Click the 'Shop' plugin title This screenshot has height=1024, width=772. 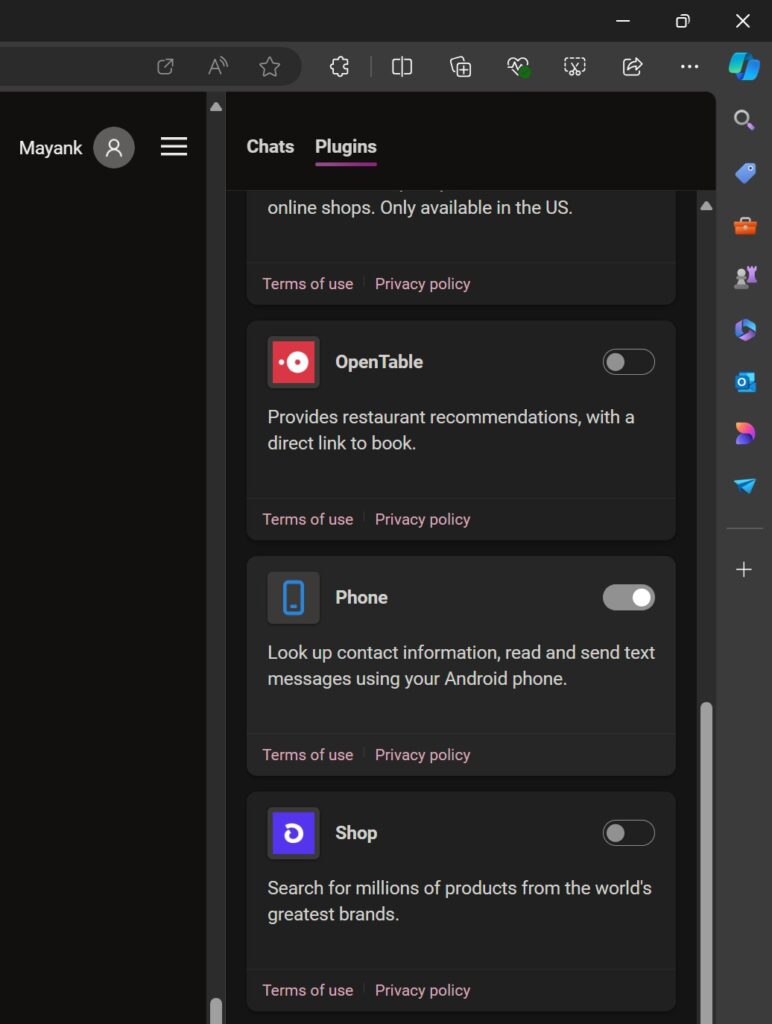pyautogui.click(x=356, y=833)
